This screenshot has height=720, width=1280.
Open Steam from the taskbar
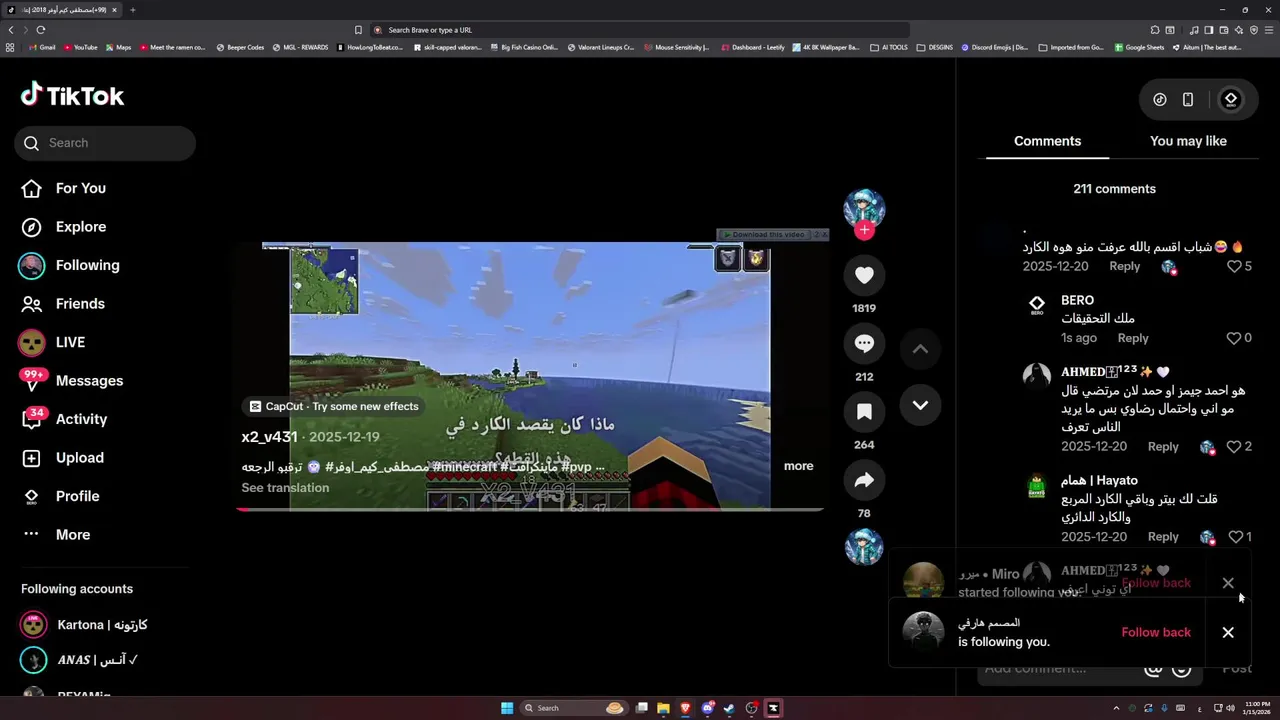[x=729, y=708]
